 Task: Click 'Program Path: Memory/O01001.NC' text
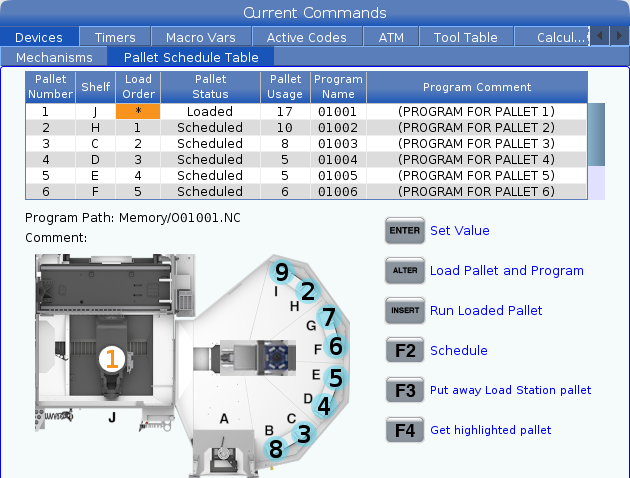(x=133, y=218)
